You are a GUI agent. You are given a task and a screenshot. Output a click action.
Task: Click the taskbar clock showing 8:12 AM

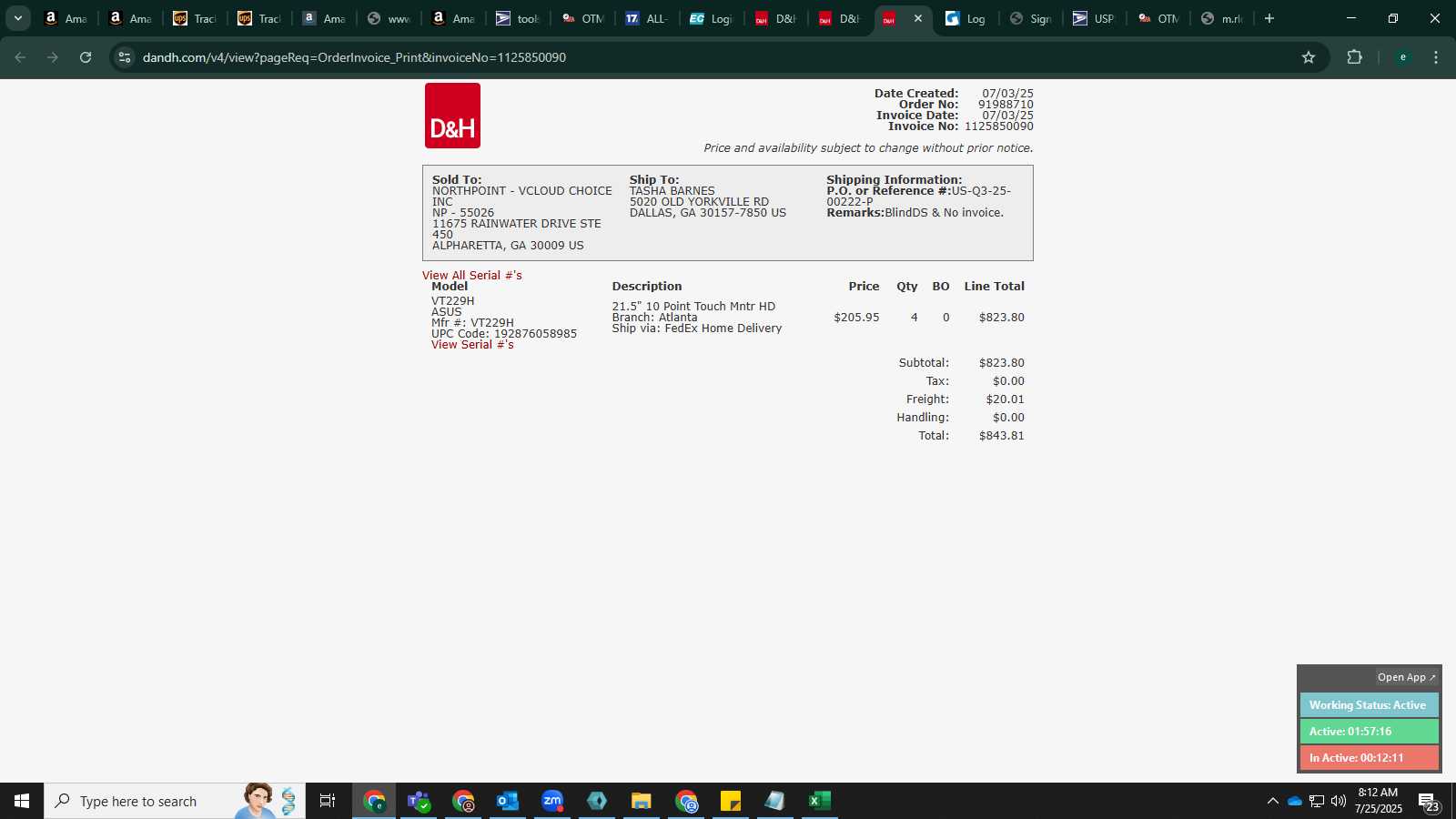pyautogui.click(x=1378, y=801)
